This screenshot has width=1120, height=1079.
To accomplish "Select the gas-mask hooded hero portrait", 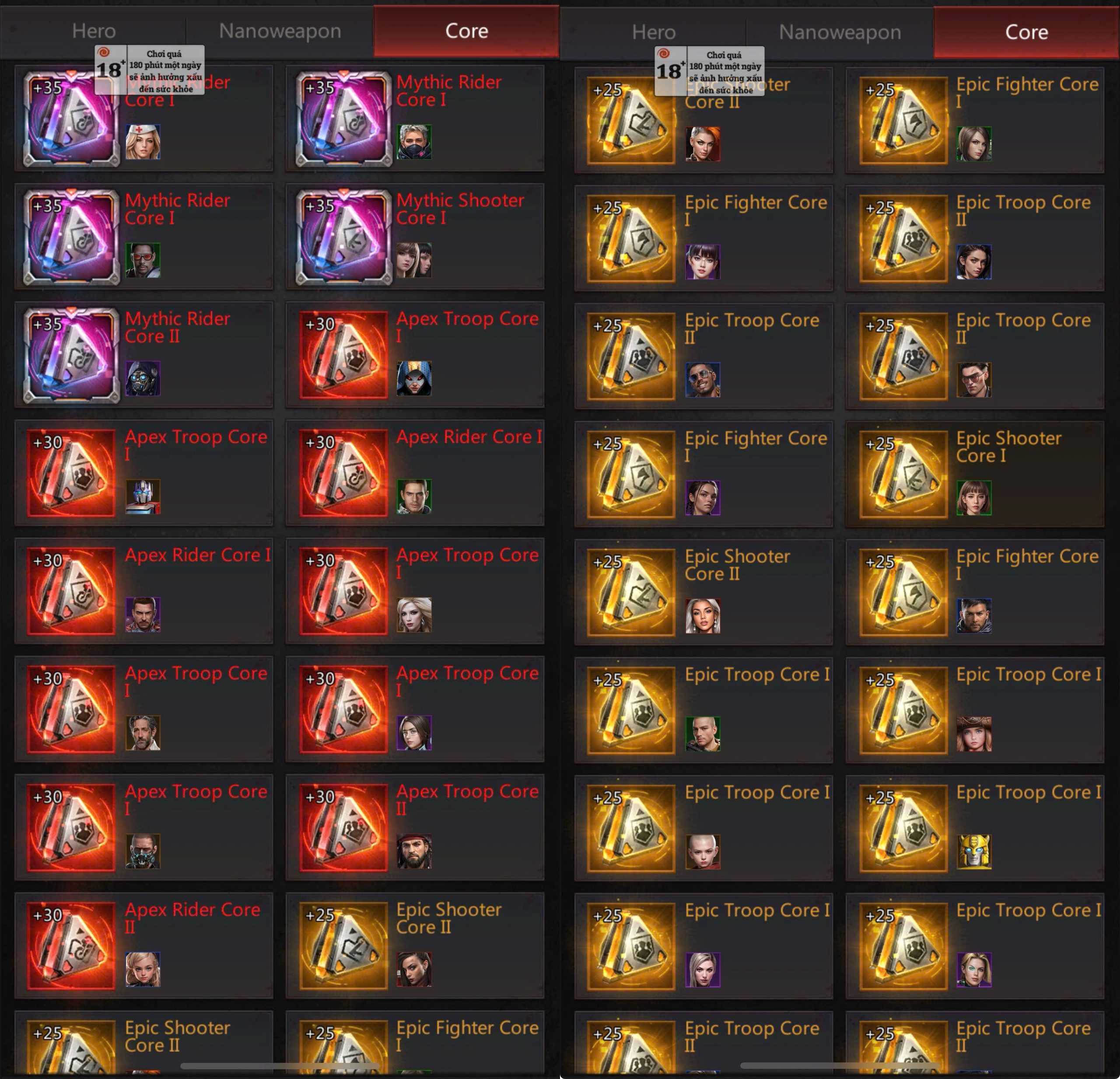I will (x=143, y=378).
